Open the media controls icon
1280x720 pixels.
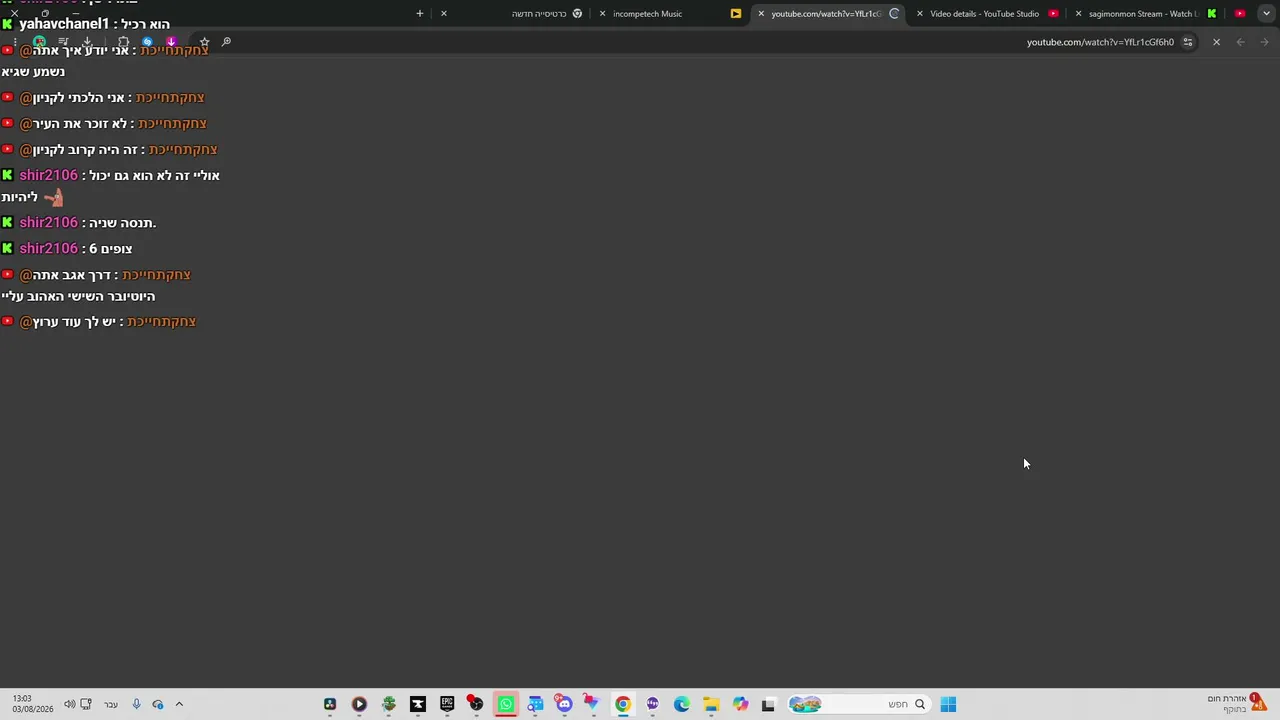[x=63, y=41]
